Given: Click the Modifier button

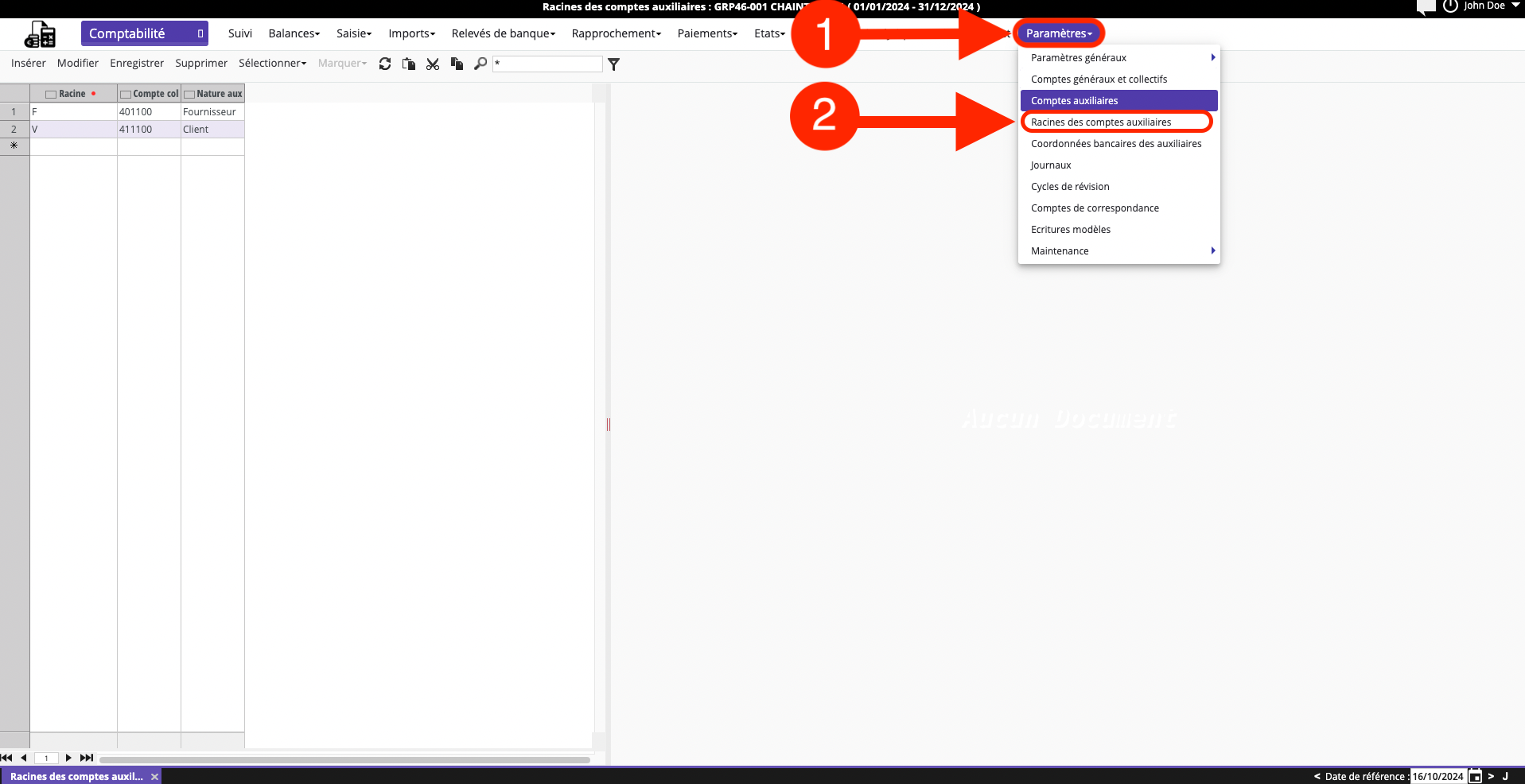Looking at the screenshot, I should click(78, 63).
